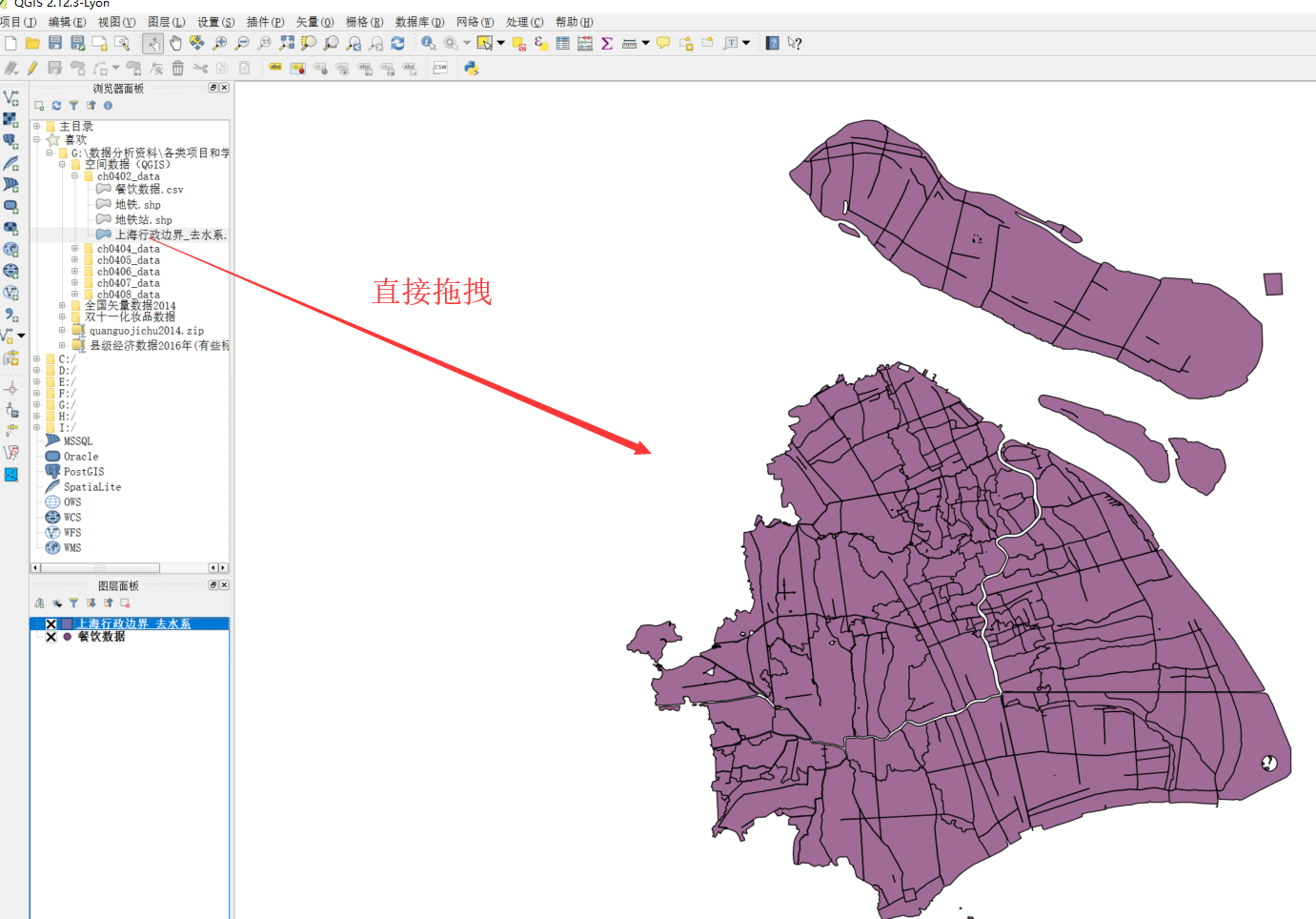Click the Zoom Full extent icon

click(287, 43)
